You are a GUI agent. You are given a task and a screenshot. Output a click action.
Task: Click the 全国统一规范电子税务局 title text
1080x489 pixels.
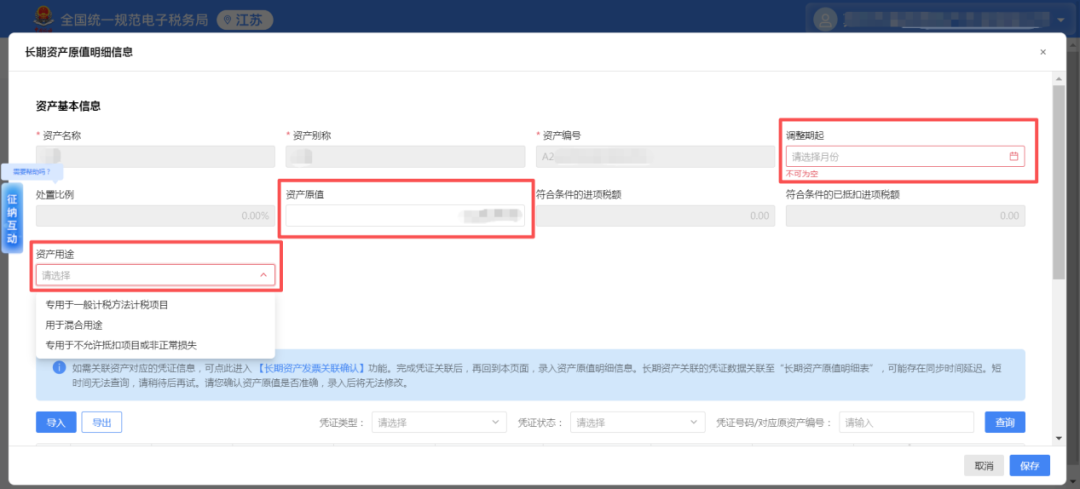click(134, 21)
